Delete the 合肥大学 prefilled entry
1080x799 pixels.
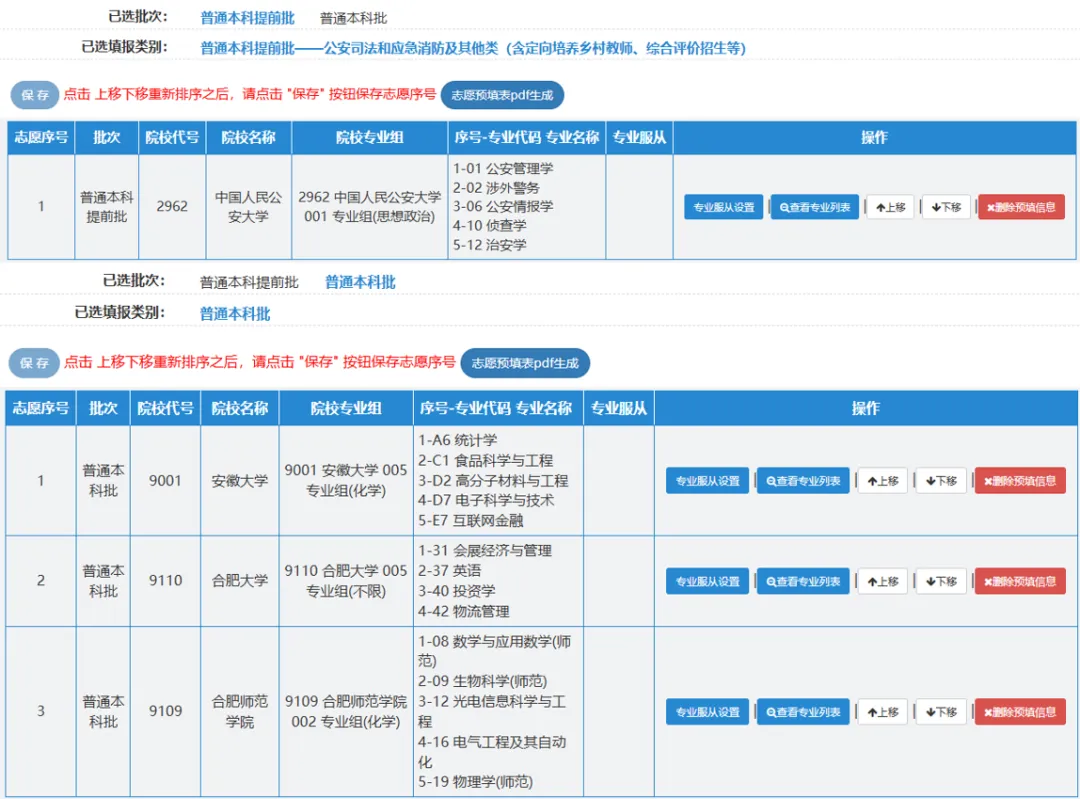(x=1020, y=581)
